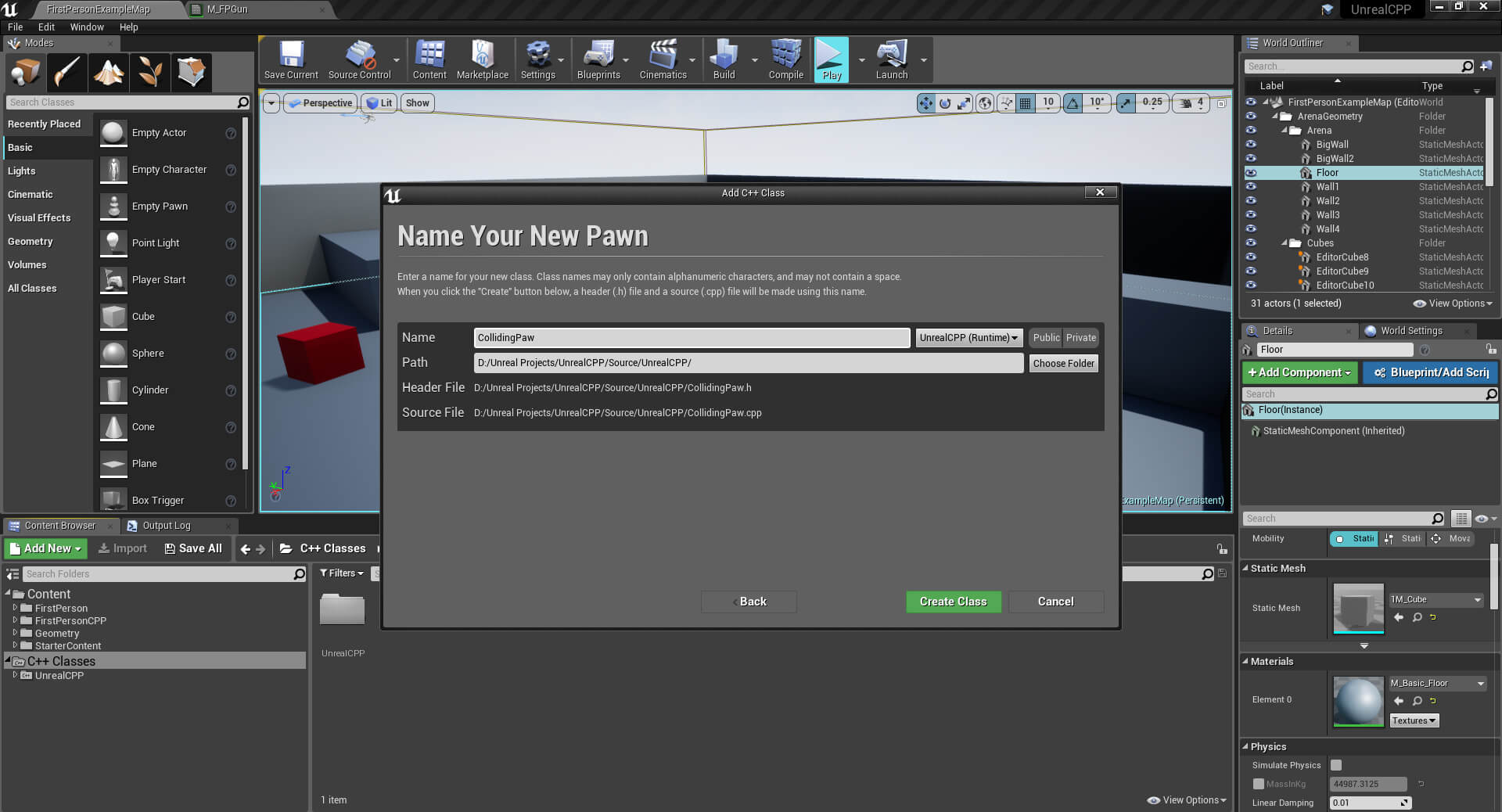1502x812 pixels.
Task: Click the Build toolbar icon
Action: click(724, 60)
